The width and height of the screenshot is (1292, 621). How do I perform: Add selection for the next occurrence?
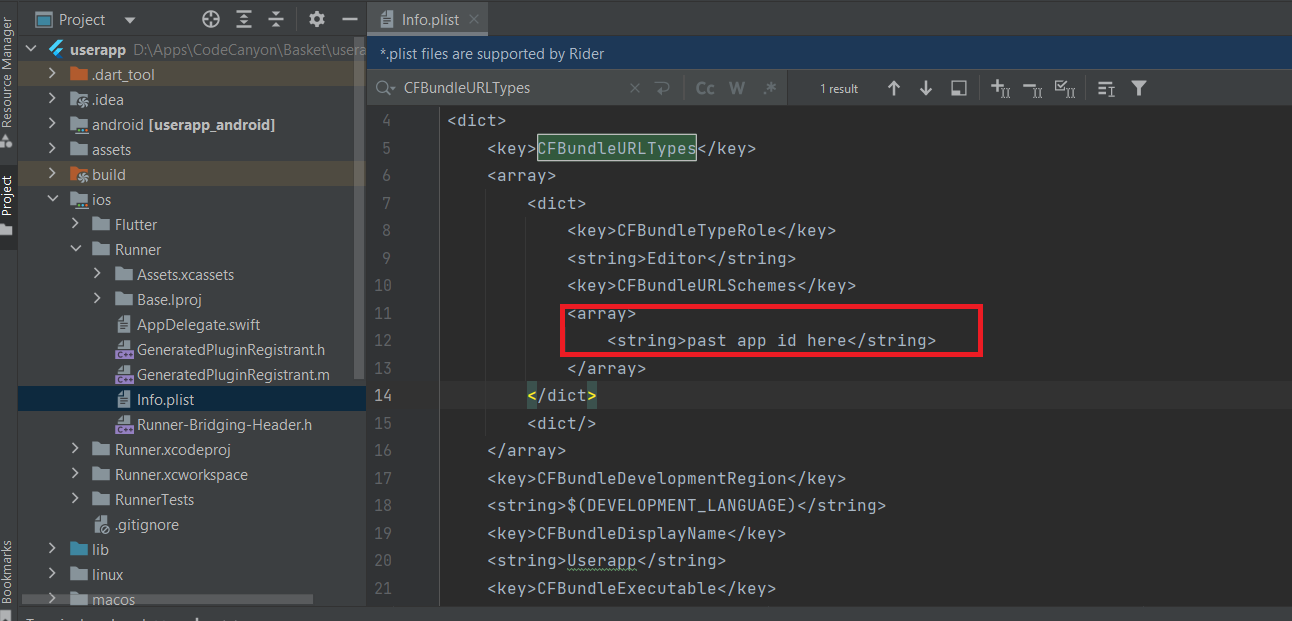pos(1000,88)
